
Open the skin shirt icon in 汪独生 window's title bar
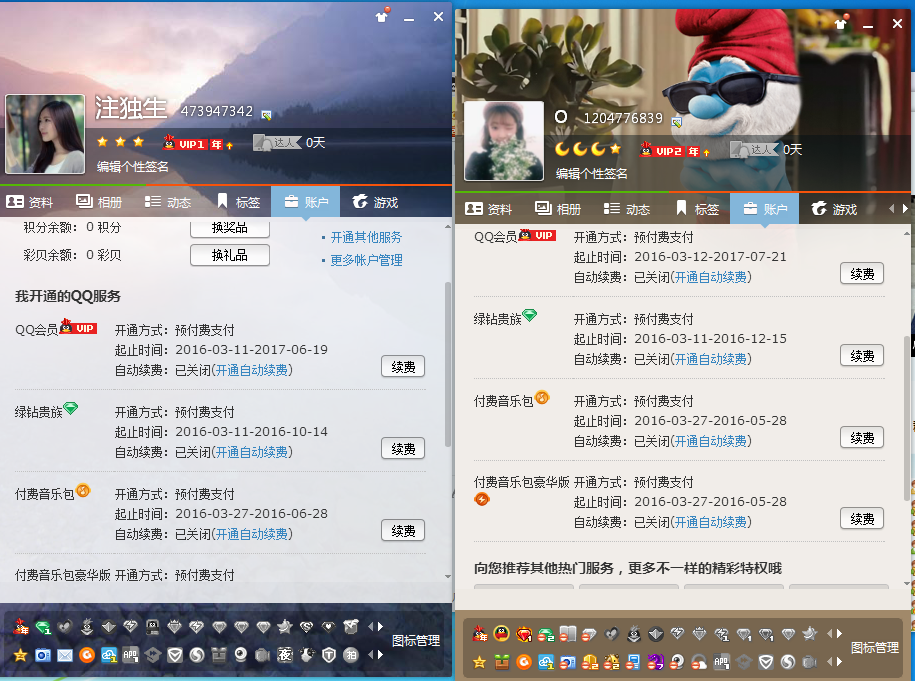click(382, 16)
